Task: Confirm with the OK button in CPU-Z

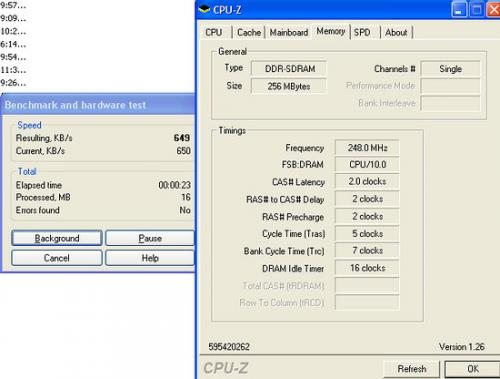Action: click(472, 369)
